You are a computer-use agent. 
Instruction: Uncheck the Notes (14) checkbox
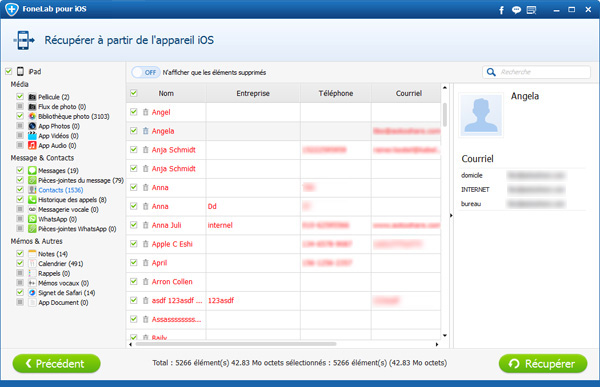pyautogui.click(x=20, y=253)
